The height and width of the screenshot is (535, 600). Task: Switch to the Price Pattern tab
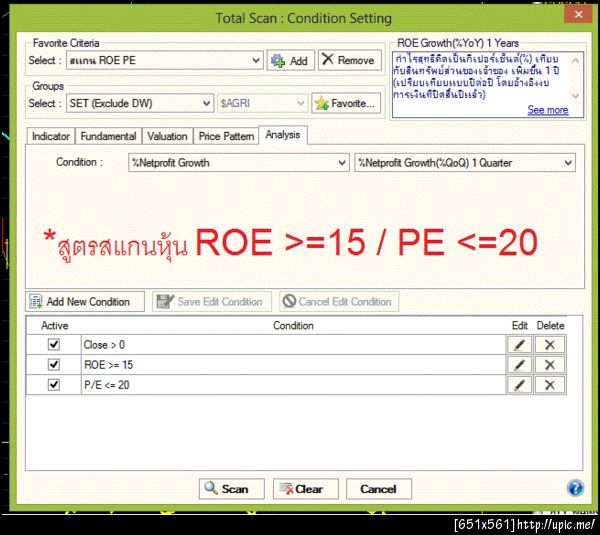coord(226,136)
